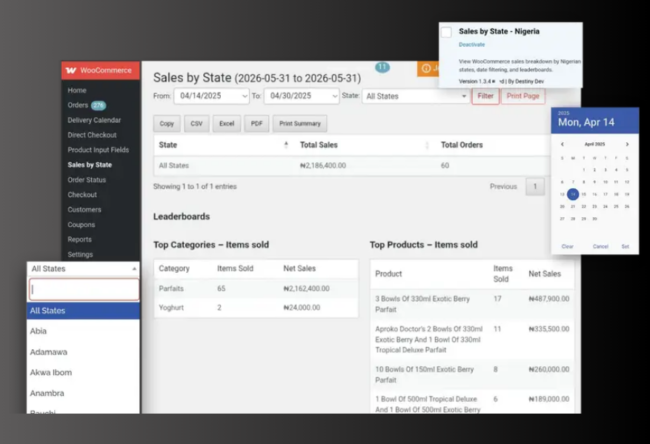Click the state search input field
The width and height of the screenshot is (650, 444).
point(84,289)
